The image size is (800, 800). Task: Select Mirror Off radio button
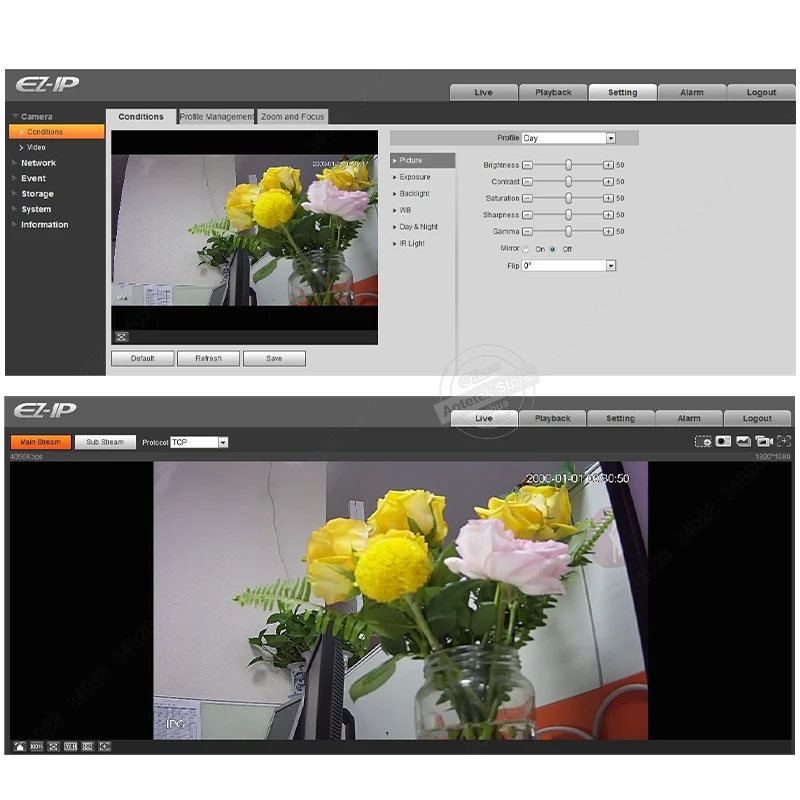(x=553, y=249)
